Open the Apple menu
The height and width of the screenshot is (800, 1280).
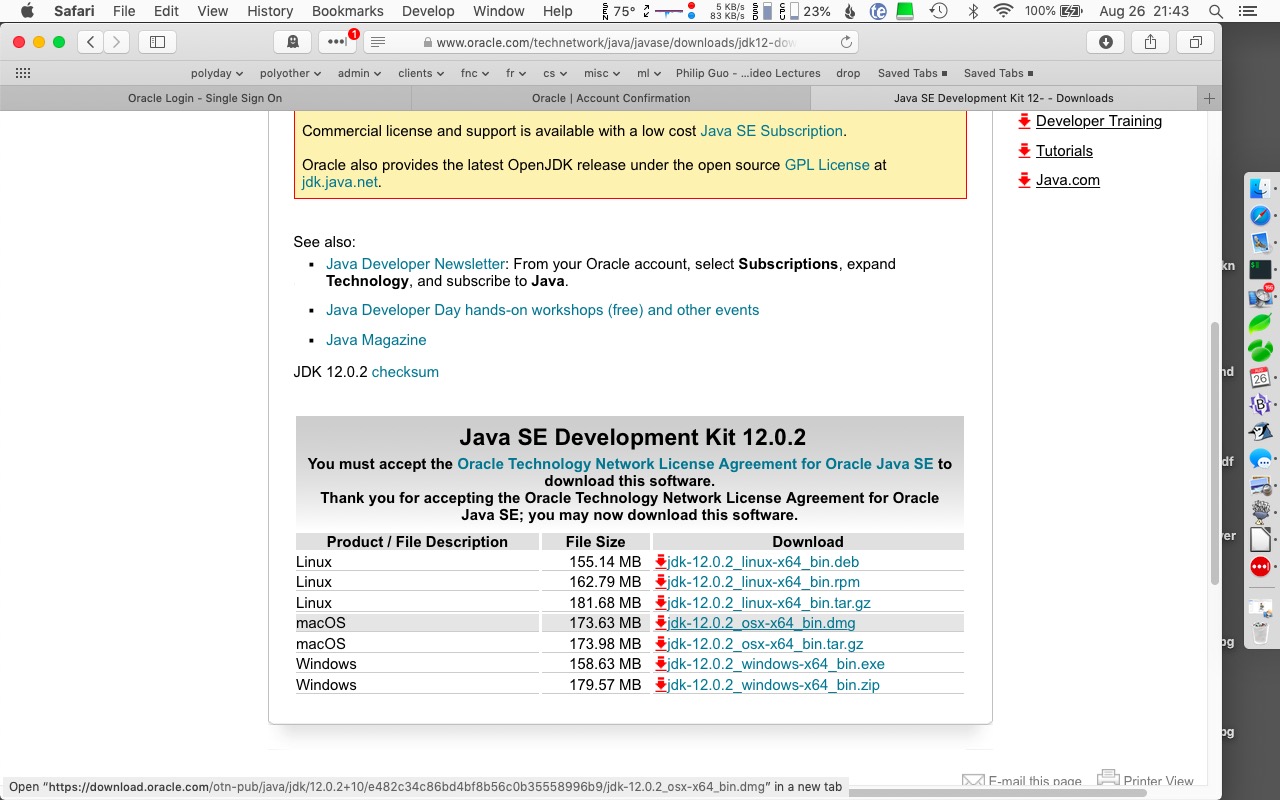click(27, 11)
